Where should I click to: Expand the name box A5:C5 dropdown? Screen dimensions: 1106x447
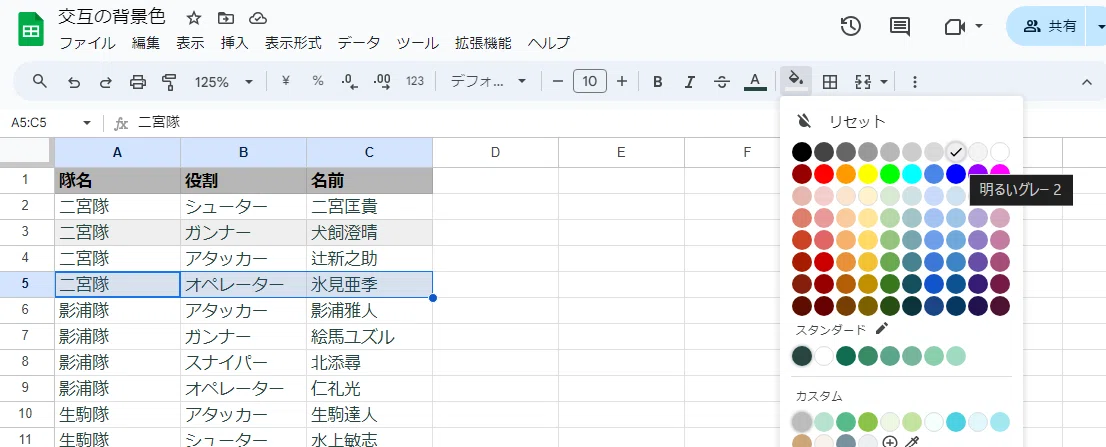[87, 123]
